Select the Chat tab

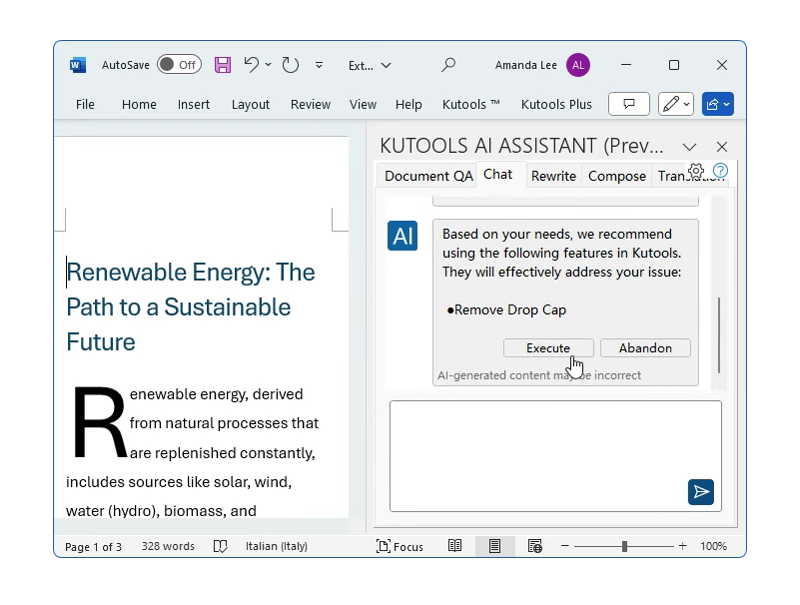[498, 174]
